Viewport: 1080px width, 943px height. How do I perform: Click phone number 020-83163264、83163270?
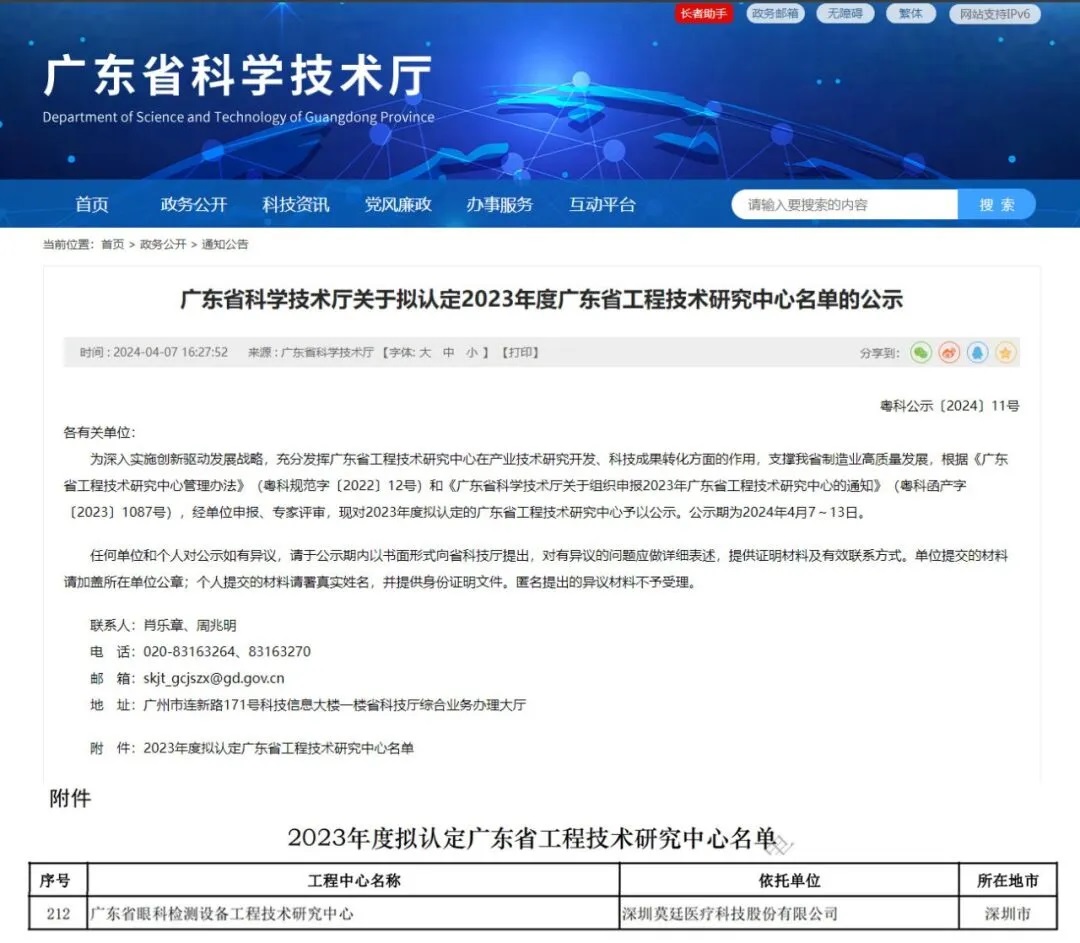pyautogui.click(x=227, y=652)
